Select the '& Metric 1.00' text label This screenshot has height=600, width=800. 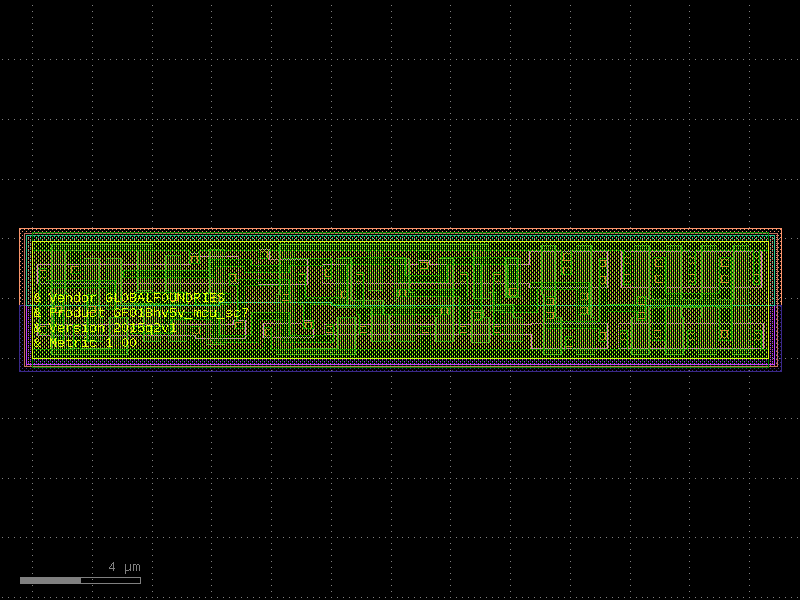coord(86,343)
